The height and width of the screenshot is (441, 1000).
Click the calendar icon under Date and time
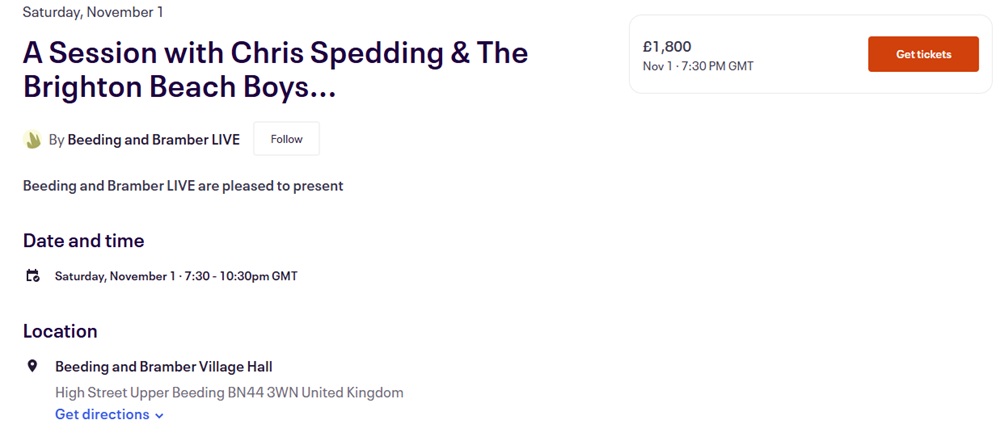[33, 276]
